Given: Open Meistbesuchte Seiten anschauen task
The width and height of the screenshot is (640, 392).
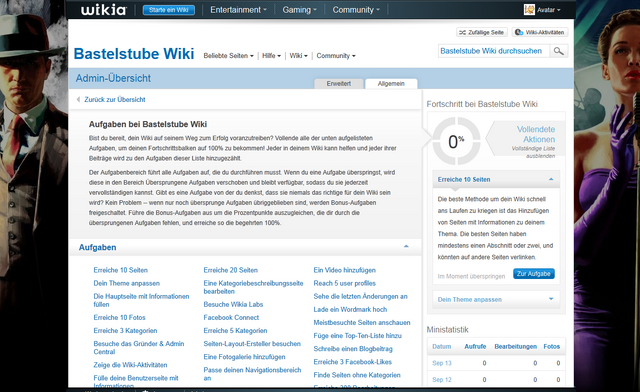Looking at the screenshot, I should click(x=362, y=322).
